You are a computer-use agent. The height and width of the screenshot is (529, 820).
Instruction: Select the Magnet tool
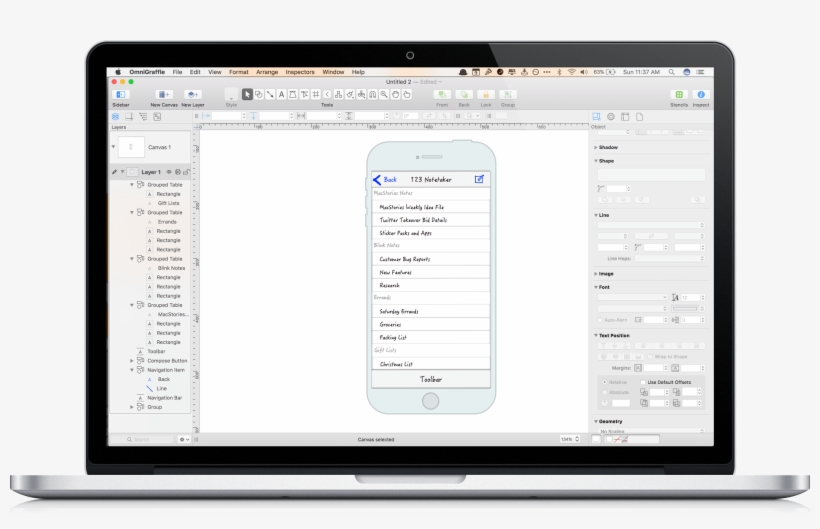point(373,95)
